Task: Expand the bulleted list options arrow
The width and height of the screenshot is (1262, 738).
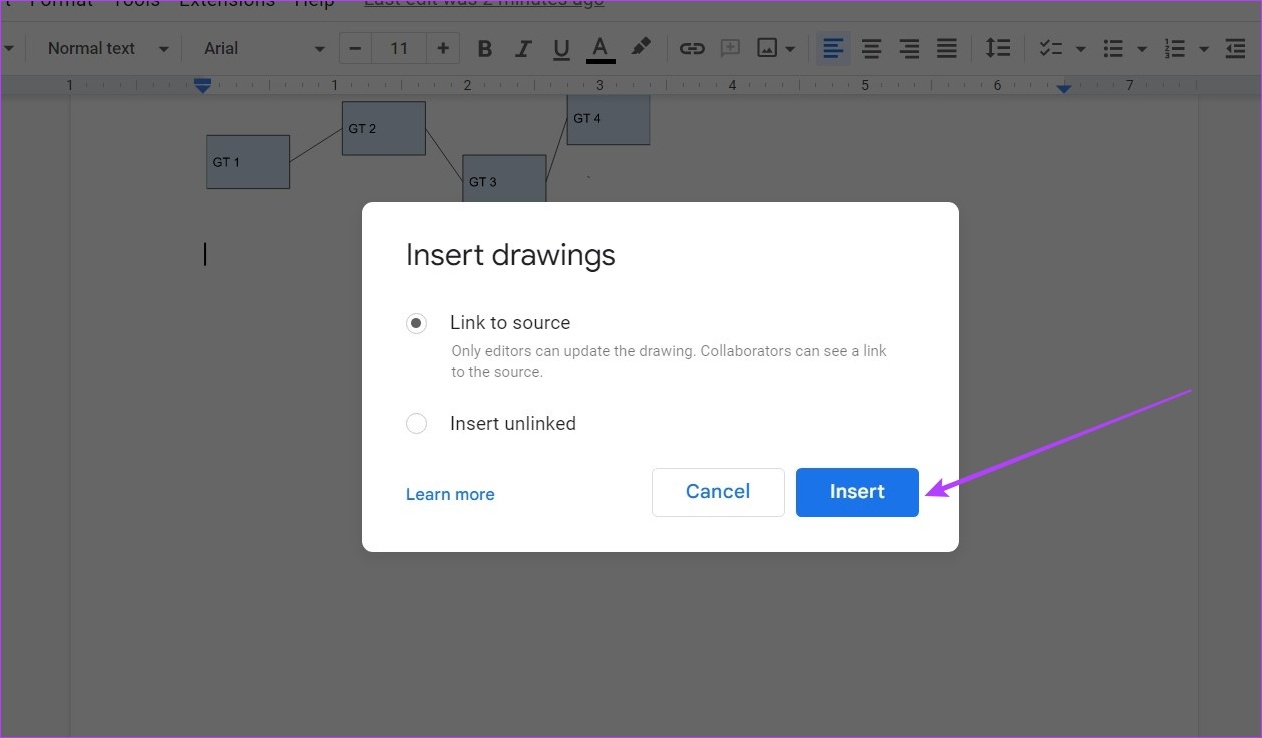Action: click(1142, 49)
